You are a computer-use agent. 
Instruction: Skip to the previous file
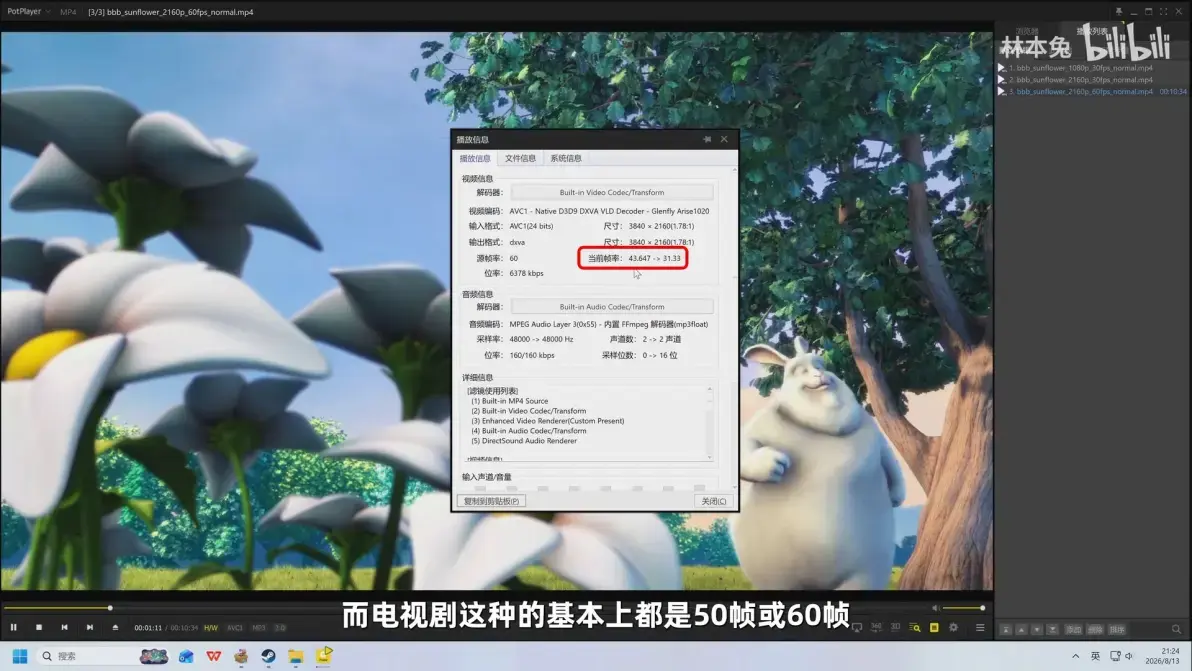65,628
